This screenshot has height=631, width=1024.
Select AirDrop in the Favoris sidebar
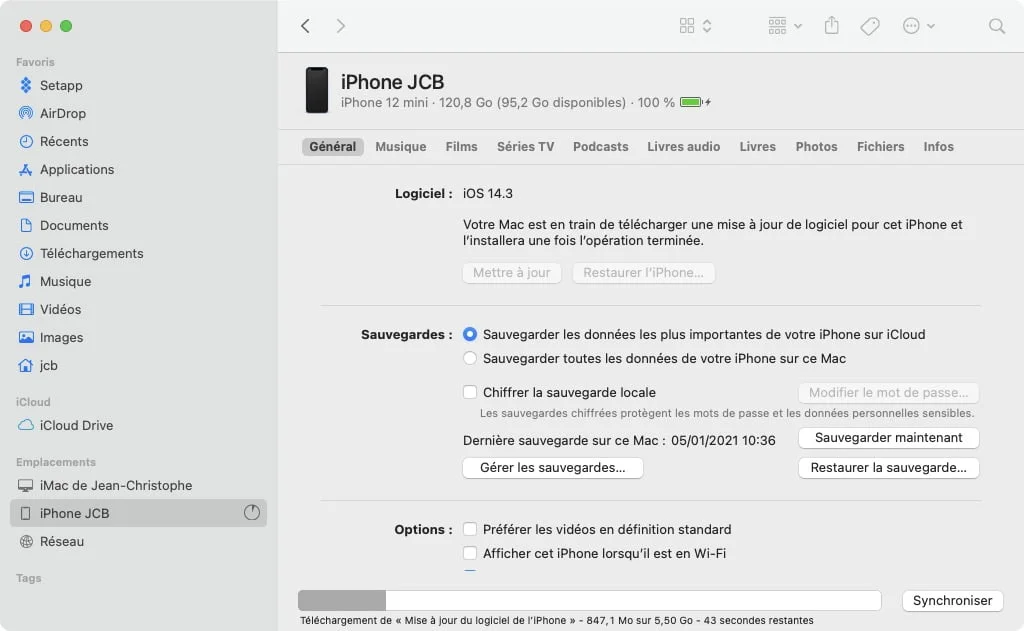click(62, 113)
